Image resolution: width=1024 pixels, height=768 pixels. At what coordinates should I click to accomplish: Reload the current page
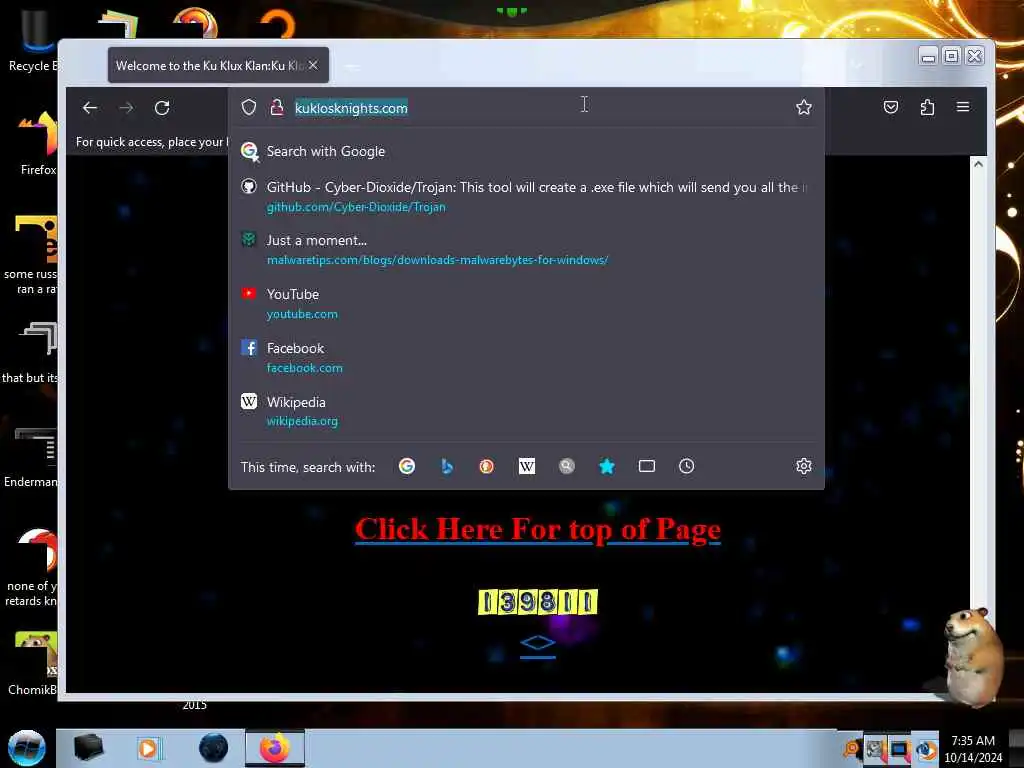(162, 108)
